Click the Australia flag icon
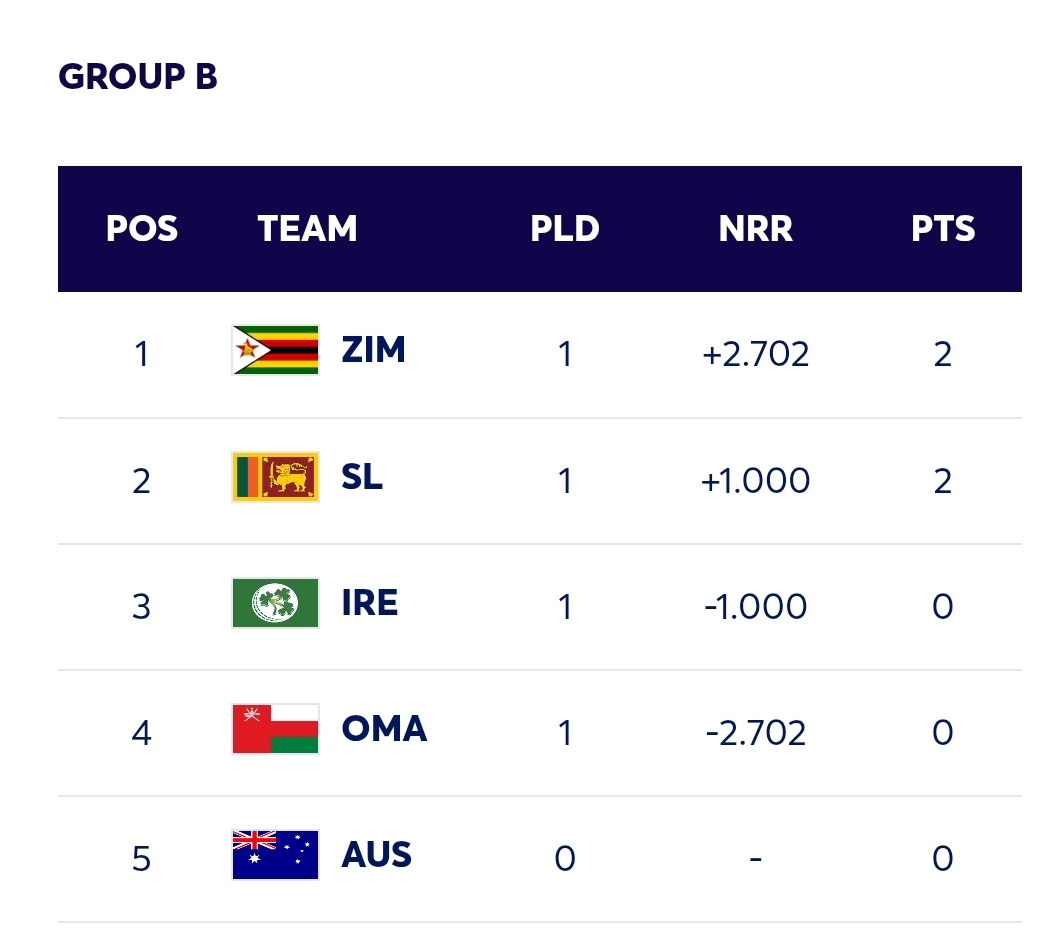 pyautogui.click(x=275, y=855)
